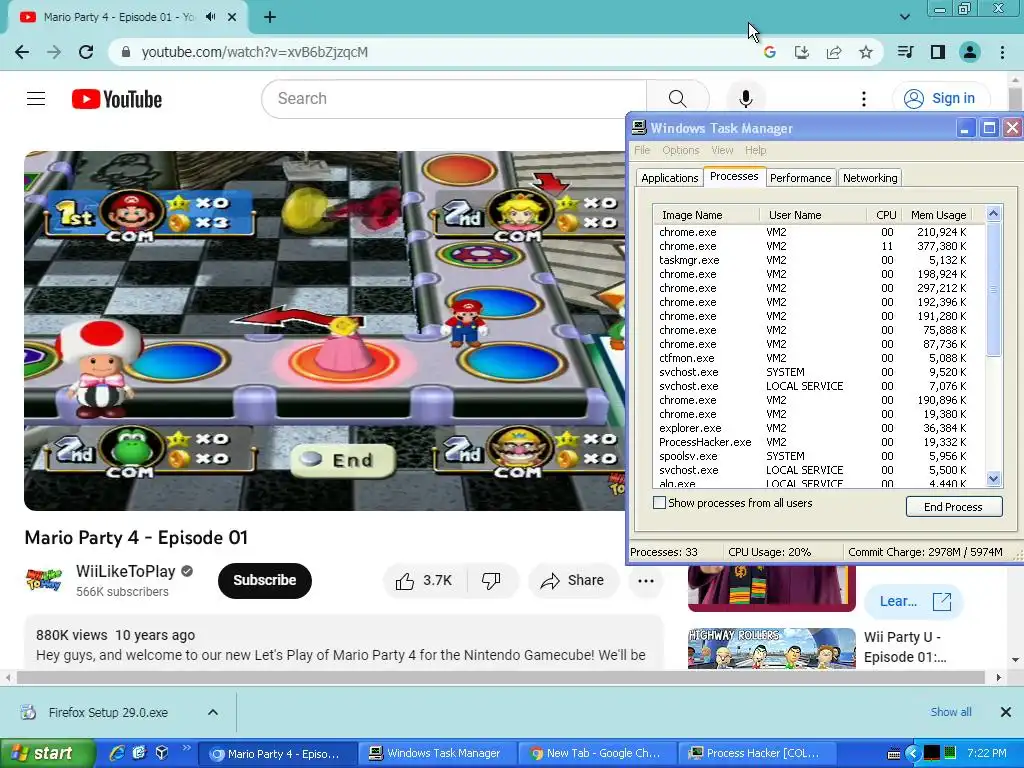Open the Wii Party U thumbnail

pos(771,648)
